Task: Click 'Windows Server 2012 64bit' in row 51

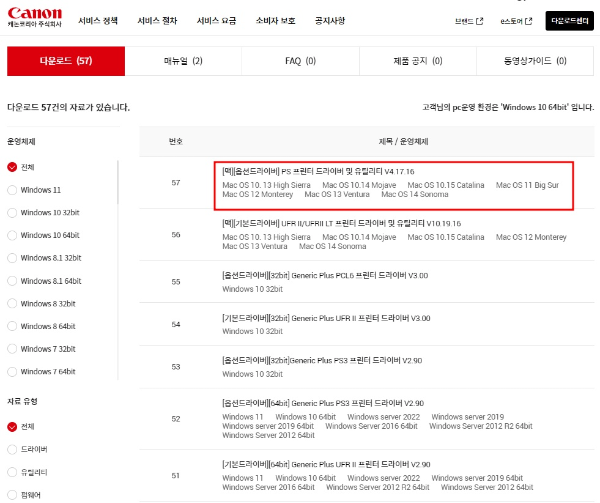Action: click(x=487, y=487)
